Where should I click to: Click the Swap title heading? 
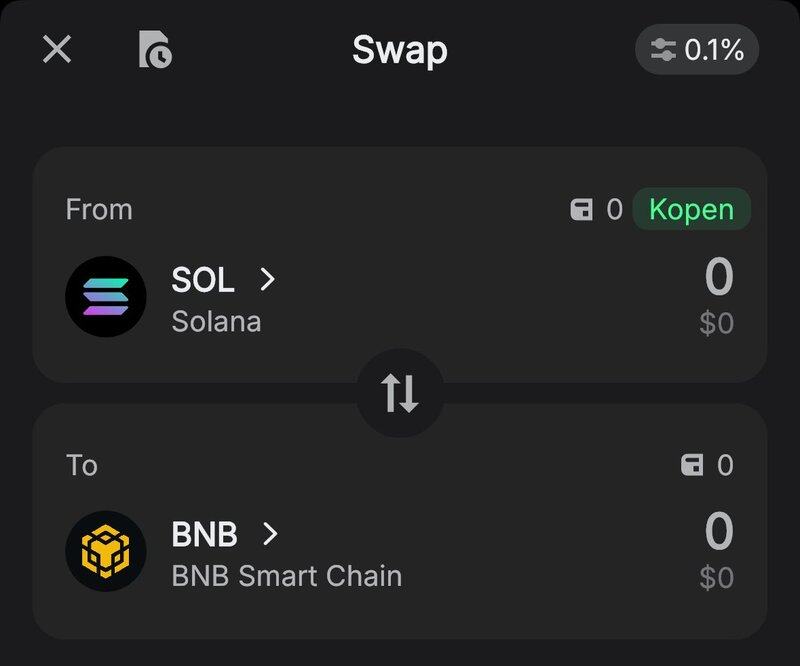pos(399,50)
